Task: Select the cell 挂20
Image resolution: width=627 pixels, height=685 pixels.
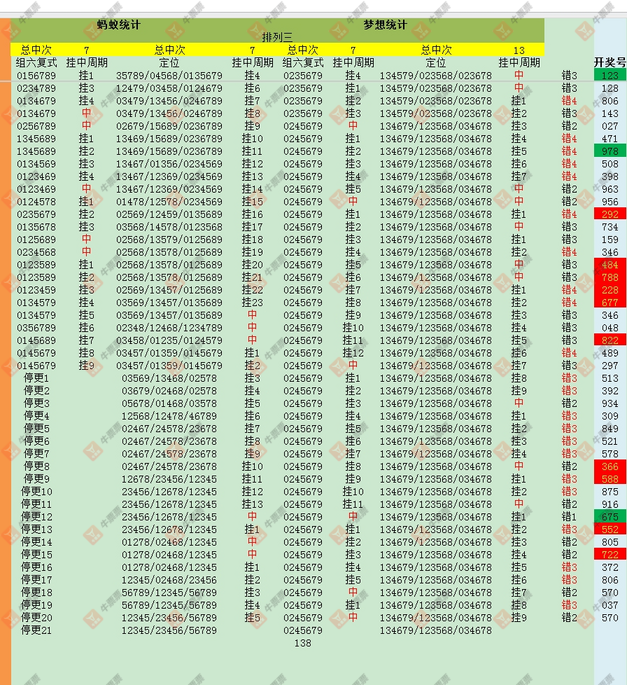Action: coord(252,265)
